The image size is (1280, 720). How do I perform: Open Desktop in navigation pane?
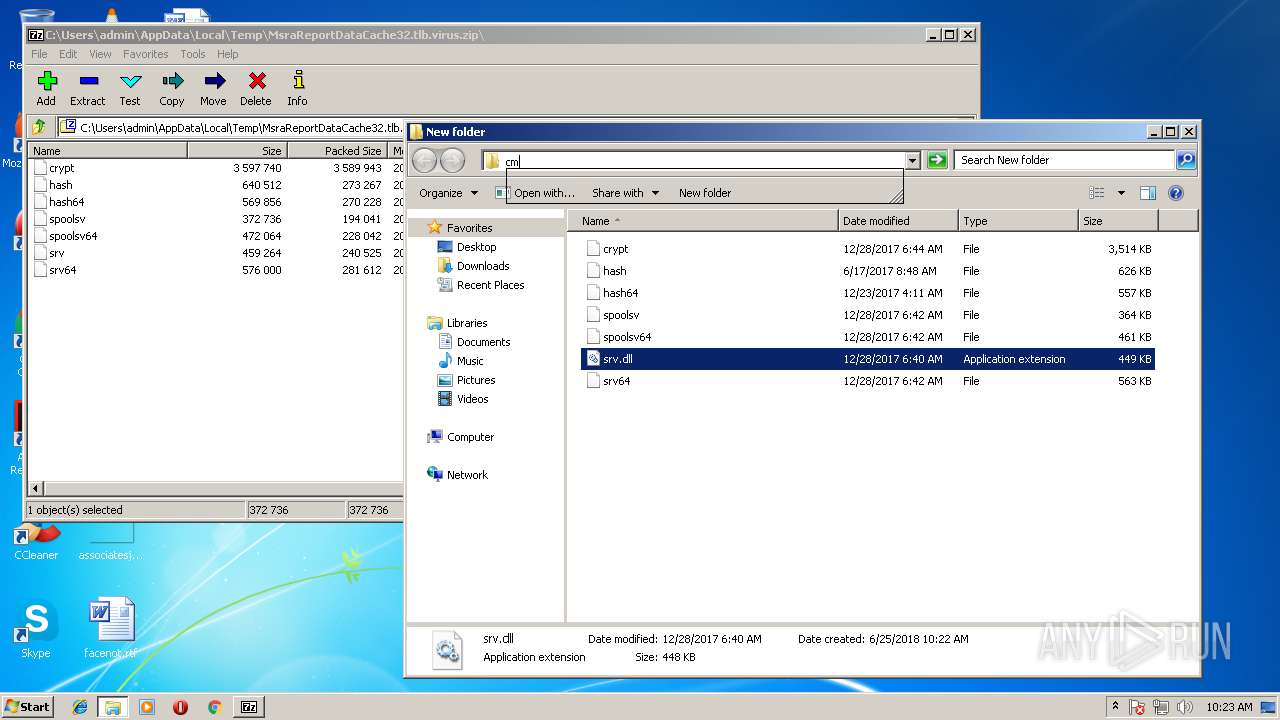click(x=477, y=247)
